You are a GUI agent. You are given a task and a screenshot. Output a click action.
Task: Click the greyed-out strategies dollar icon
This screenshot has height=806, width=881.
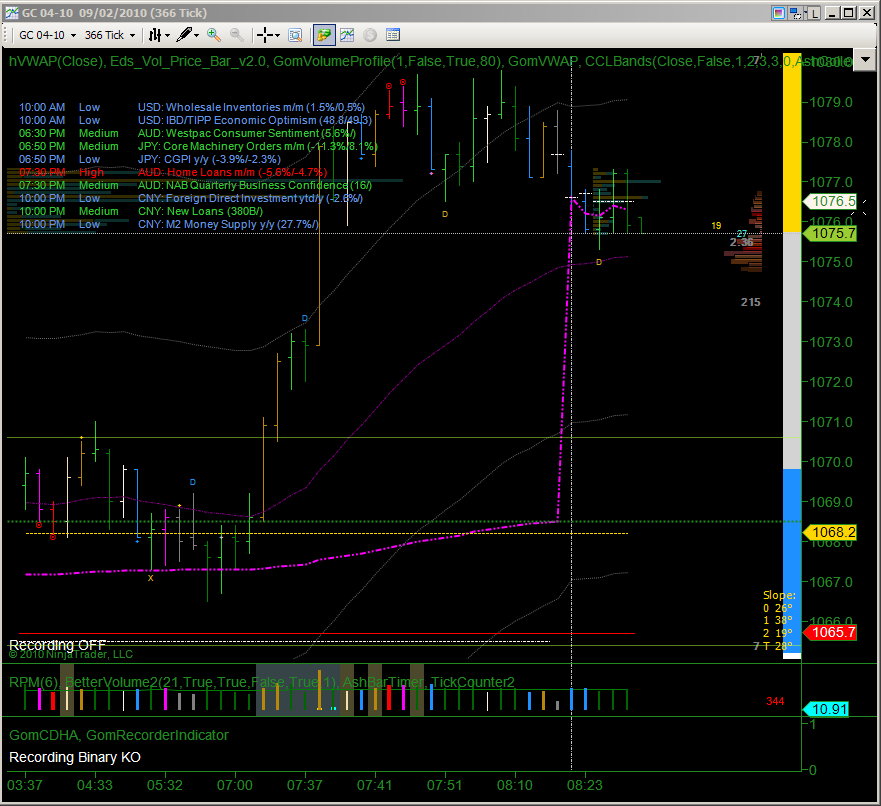click(x=370, y=35)
